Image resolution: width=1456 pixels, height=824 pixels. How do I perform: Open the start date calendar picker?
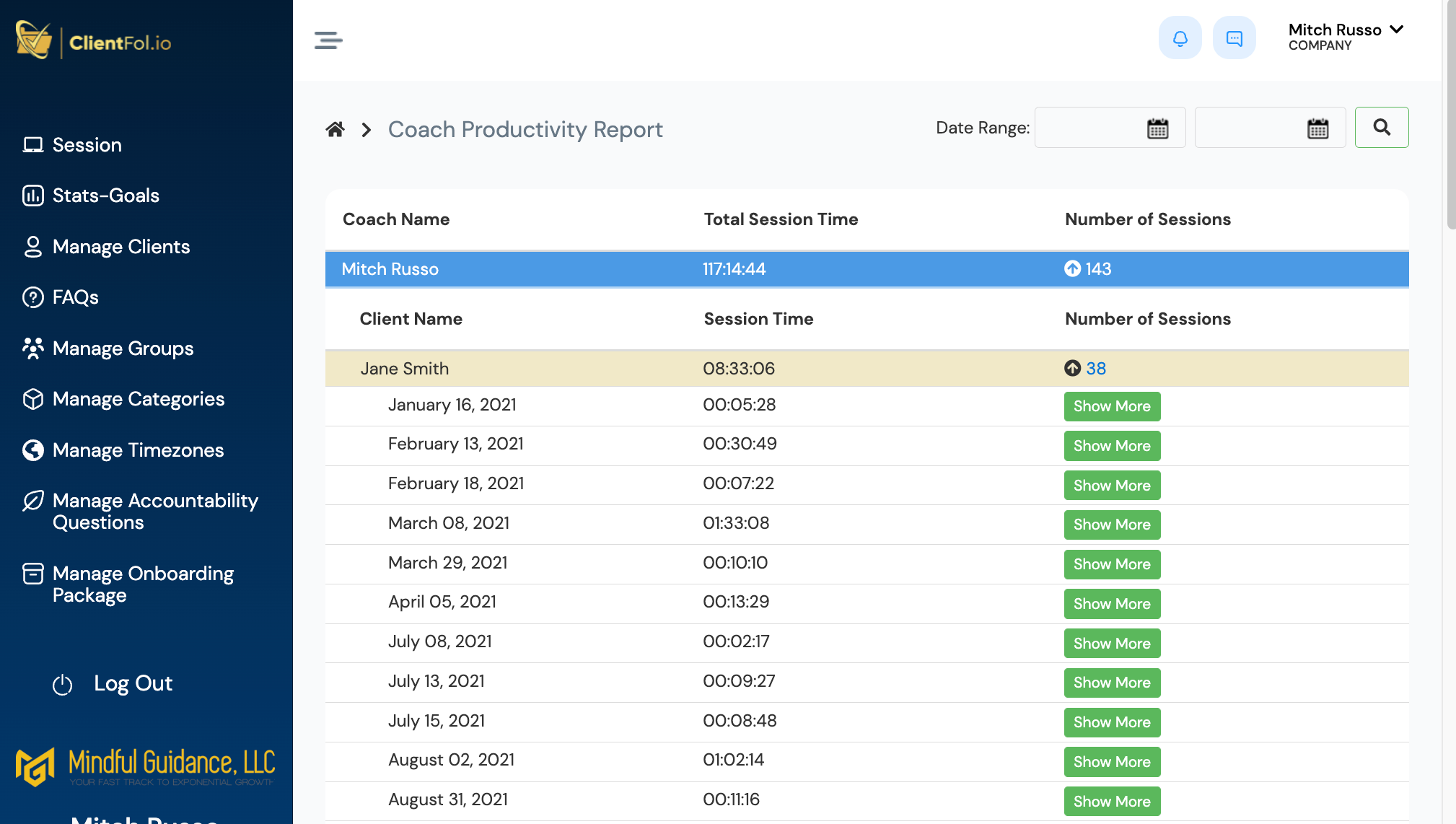click(1157, 127)
